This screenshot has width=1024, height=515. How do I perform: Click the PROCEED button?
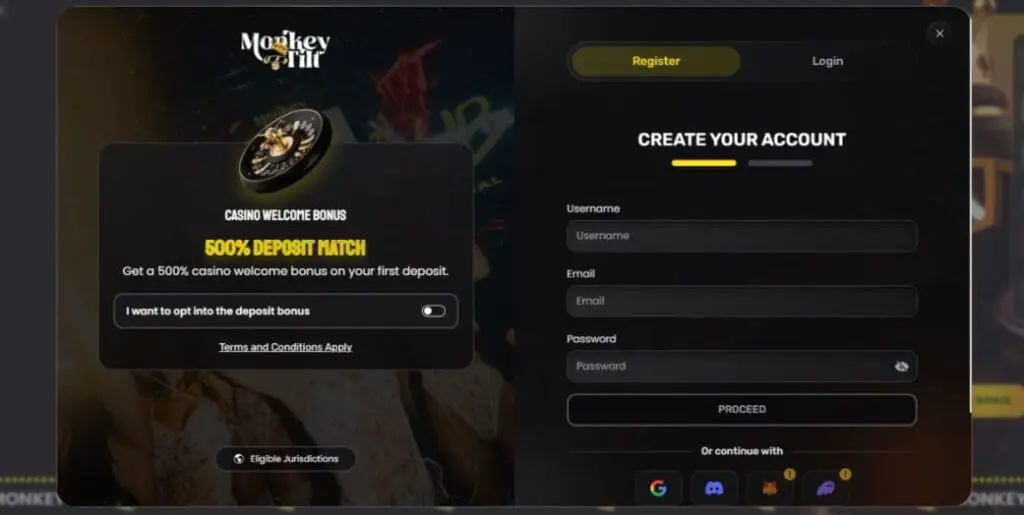click(x=742, y=410)
